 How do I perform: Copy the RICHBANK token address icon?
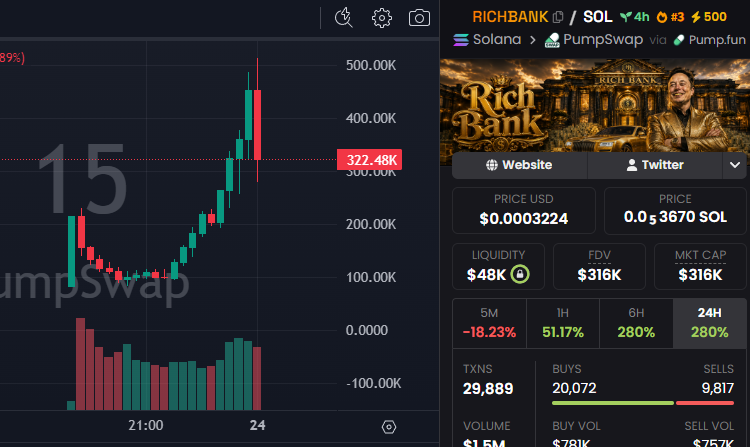[558, 17]
